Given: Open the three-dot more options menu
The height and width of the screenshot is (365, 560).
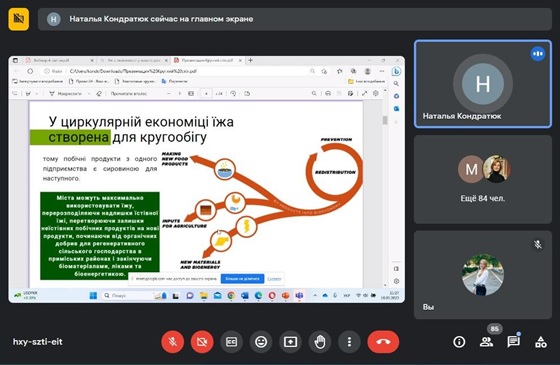Looking at the screenshot, I should point(349,342).
